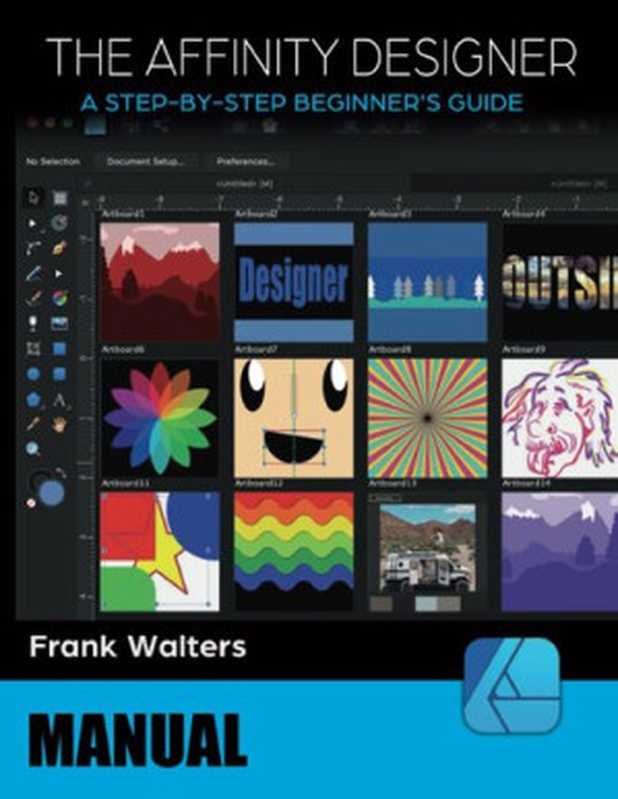Viewport: 618px width, 799px height.
Task: Select the Place Image tool
Action: (x=60, y=323)
